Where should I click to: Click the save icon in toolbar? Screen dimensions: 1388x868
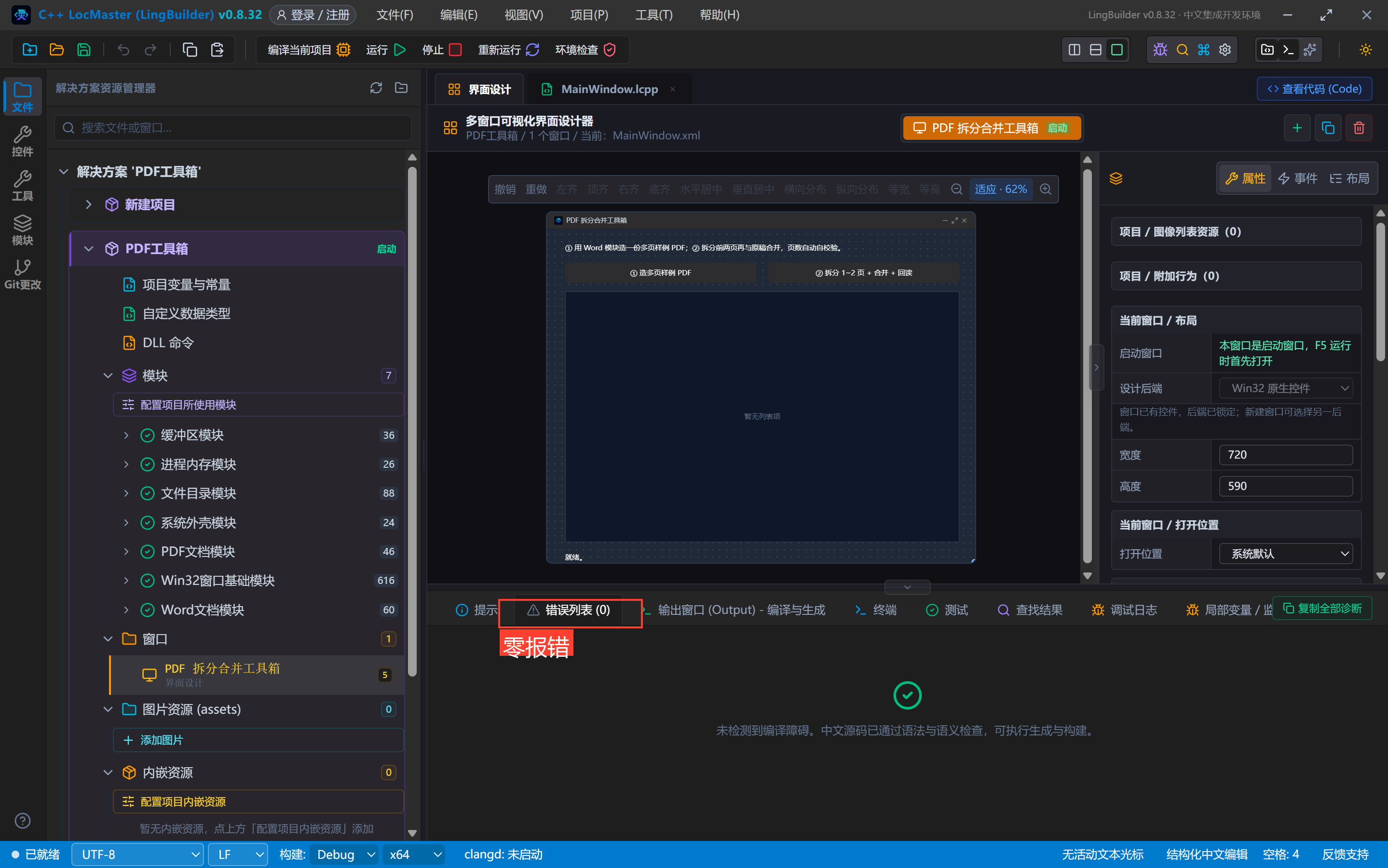tap(84, 50)
